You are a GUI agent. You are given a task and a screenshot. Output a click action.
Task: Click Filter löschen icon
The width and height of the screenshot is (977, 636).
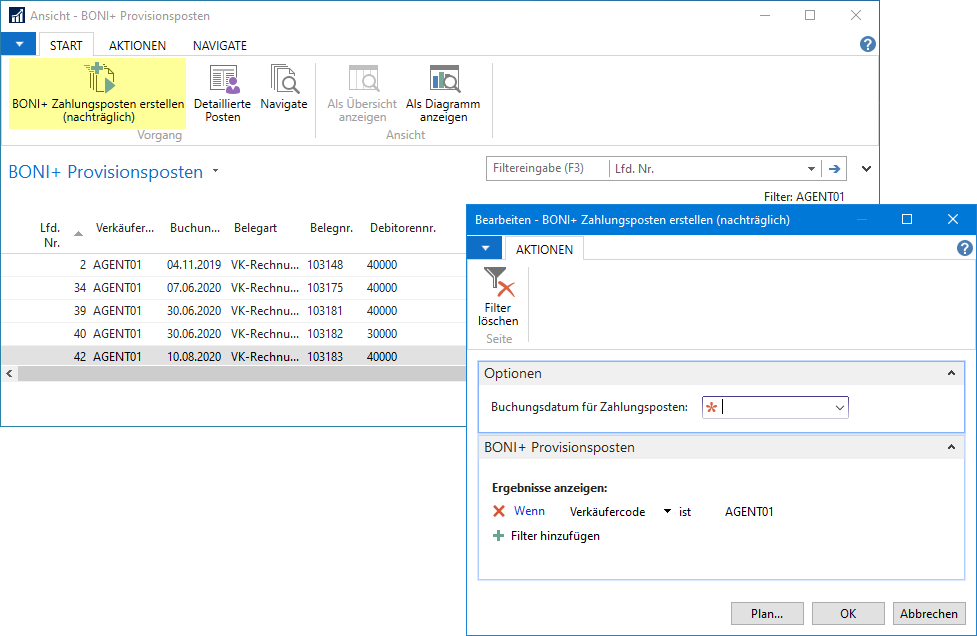498,284
